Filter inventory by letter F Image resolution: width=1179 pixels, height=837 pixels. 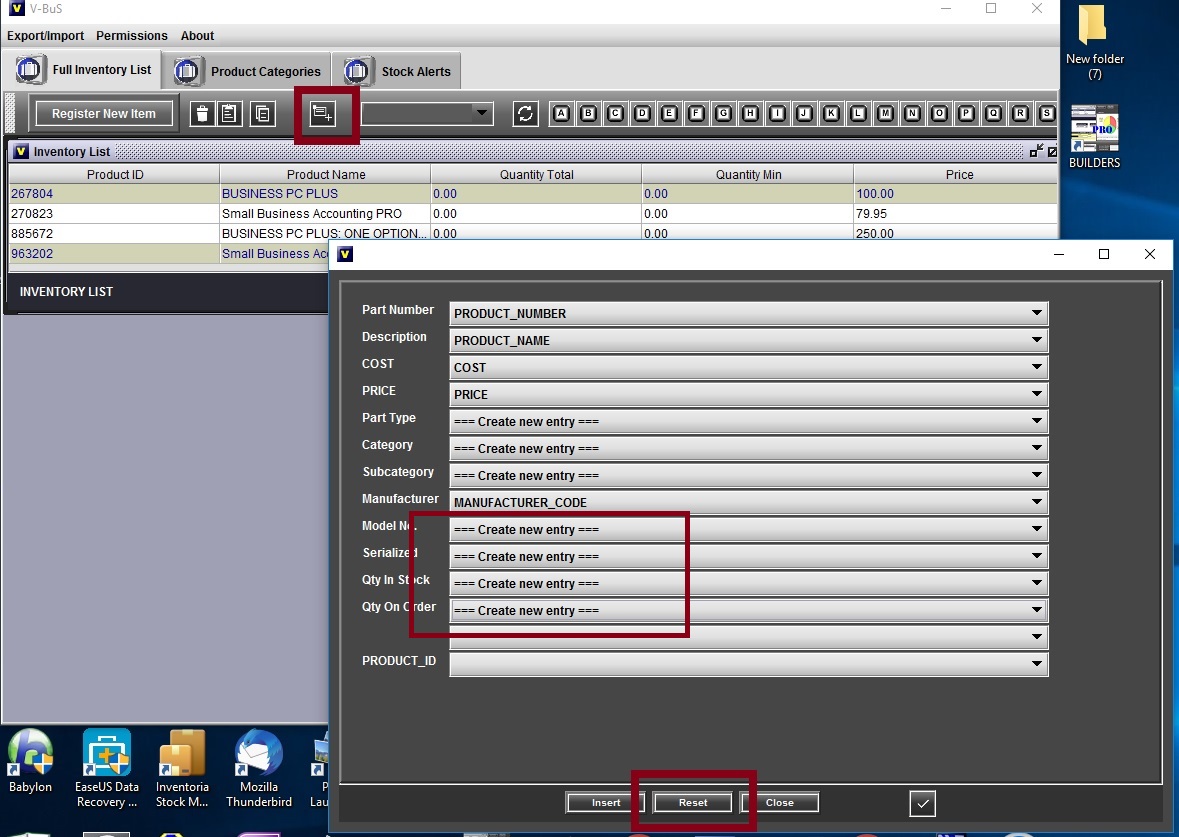pyautogui.click(x=696, y=114)
